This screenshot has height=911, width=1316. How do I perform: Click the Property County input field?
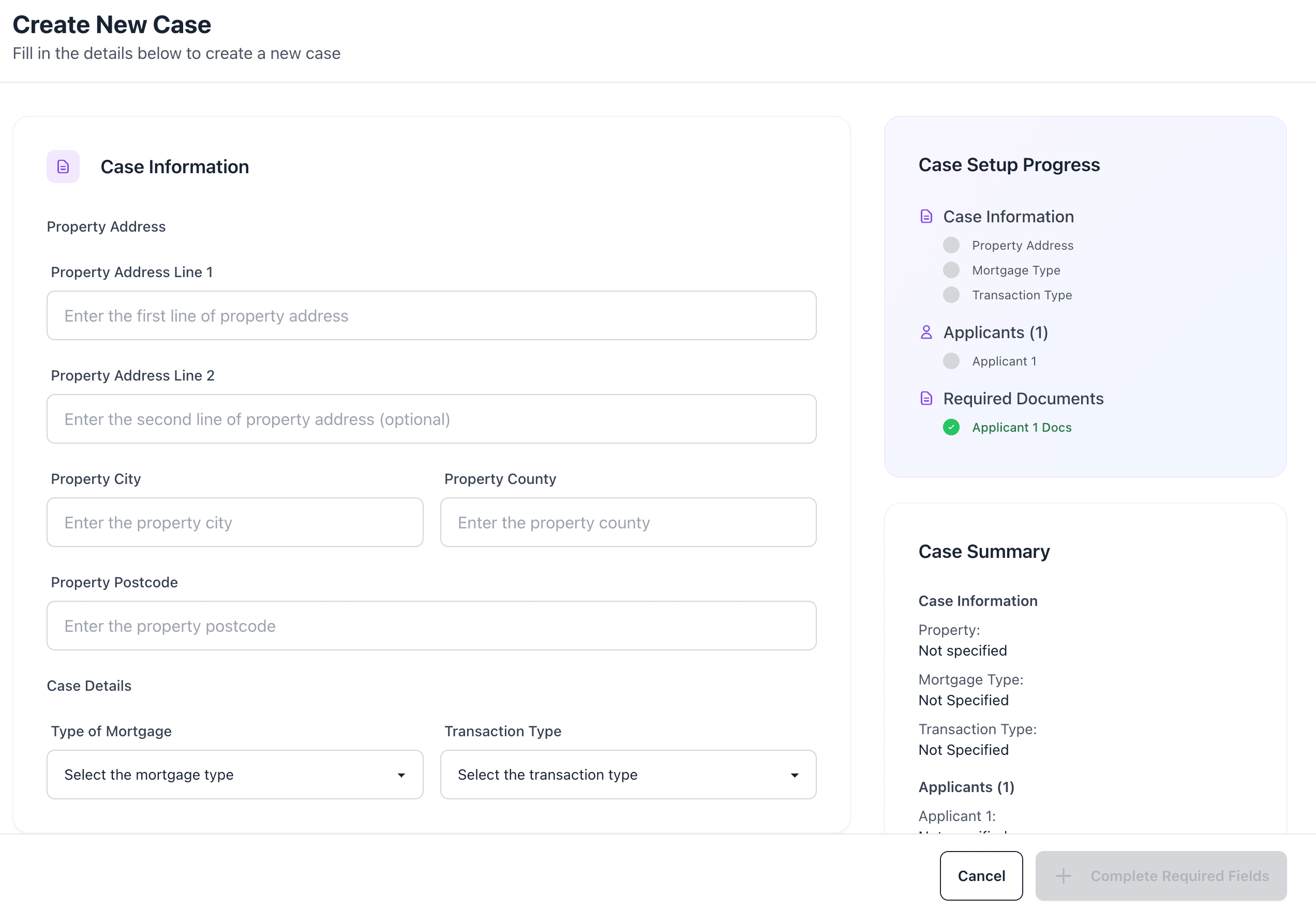pyautogui.click(x=627, y=522)
